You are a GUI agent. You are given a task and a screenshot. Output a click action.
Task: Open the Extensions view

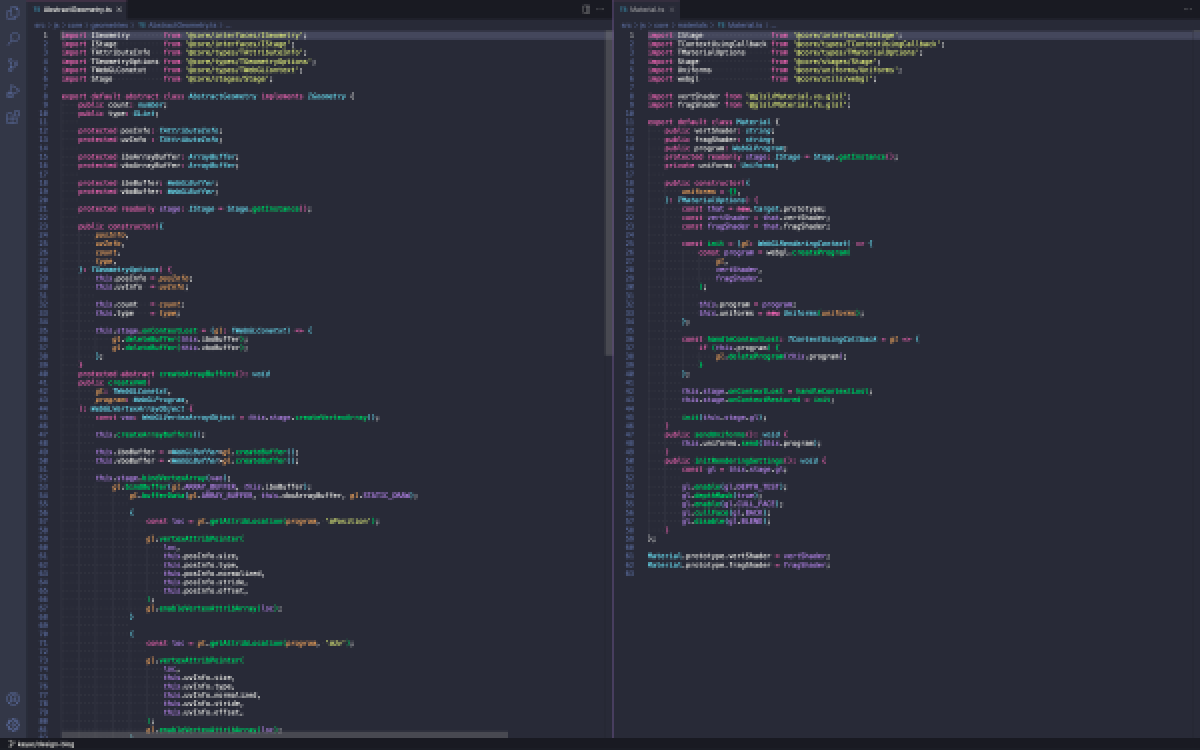tap(13, 117)
